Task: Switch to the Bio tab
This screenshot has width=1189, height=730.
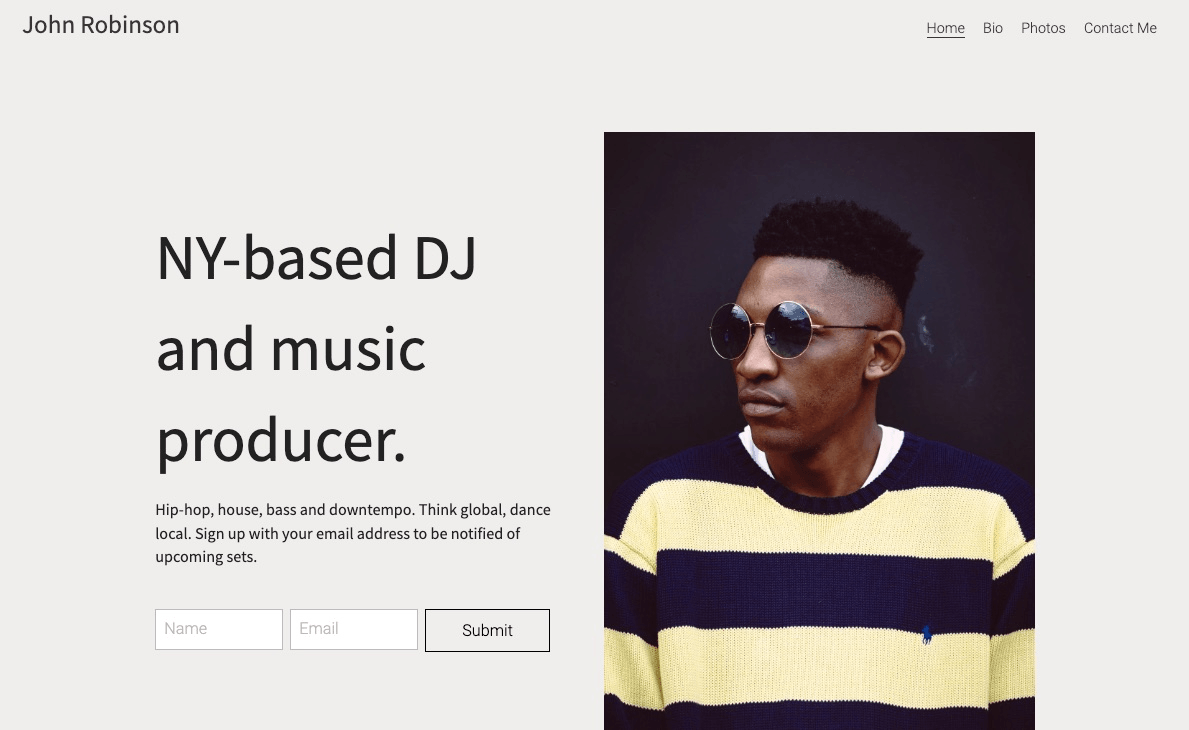Action: coord(992,28)
